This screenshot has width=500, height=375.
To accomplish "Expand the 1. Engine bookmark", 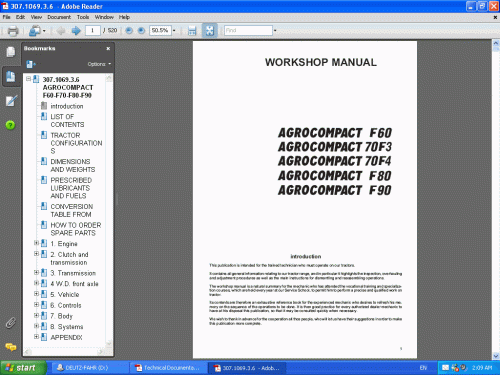I will coord(36,243).
